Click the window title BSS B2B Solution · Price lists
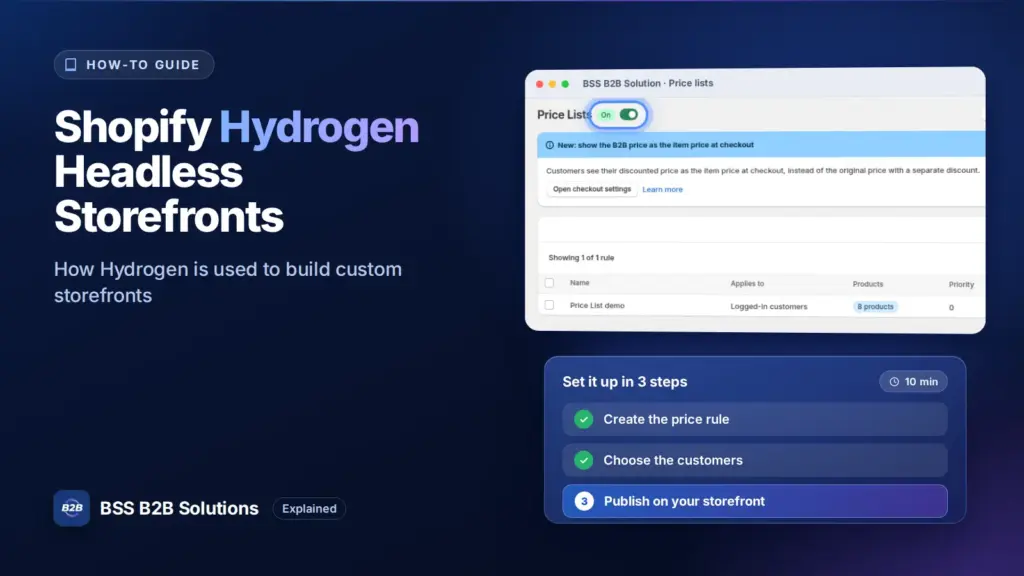 pos(648,84)
